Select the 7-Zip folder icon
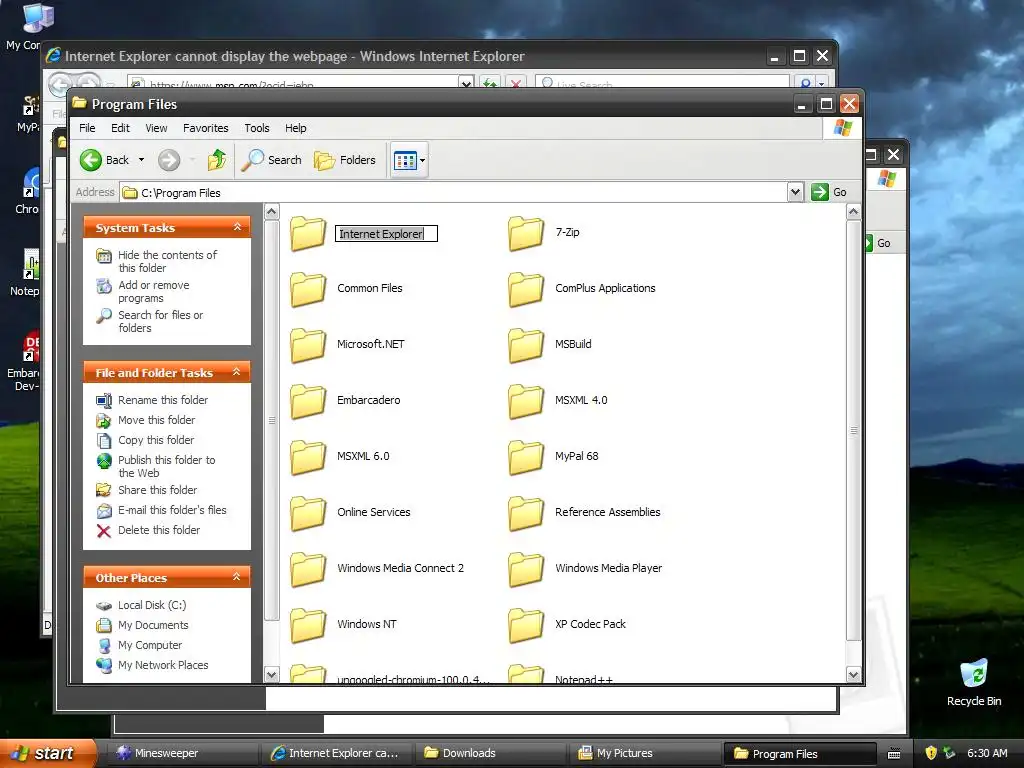Viewport: 1024px width, 768px height. pyautogui.click(x=526, y=233)
